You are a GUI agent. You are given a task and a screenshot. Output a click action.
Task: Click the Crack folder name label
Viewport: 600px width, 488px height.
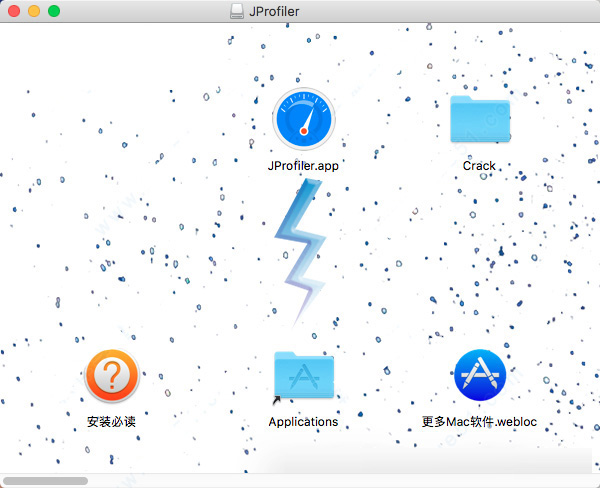(479, 166)
